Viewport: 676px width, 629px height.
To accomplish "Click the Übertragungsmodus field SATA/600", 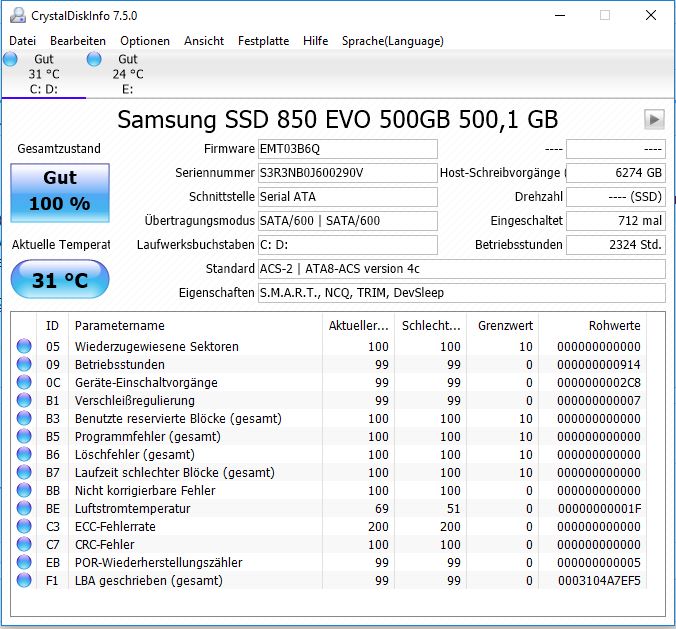I will [347, 221].
